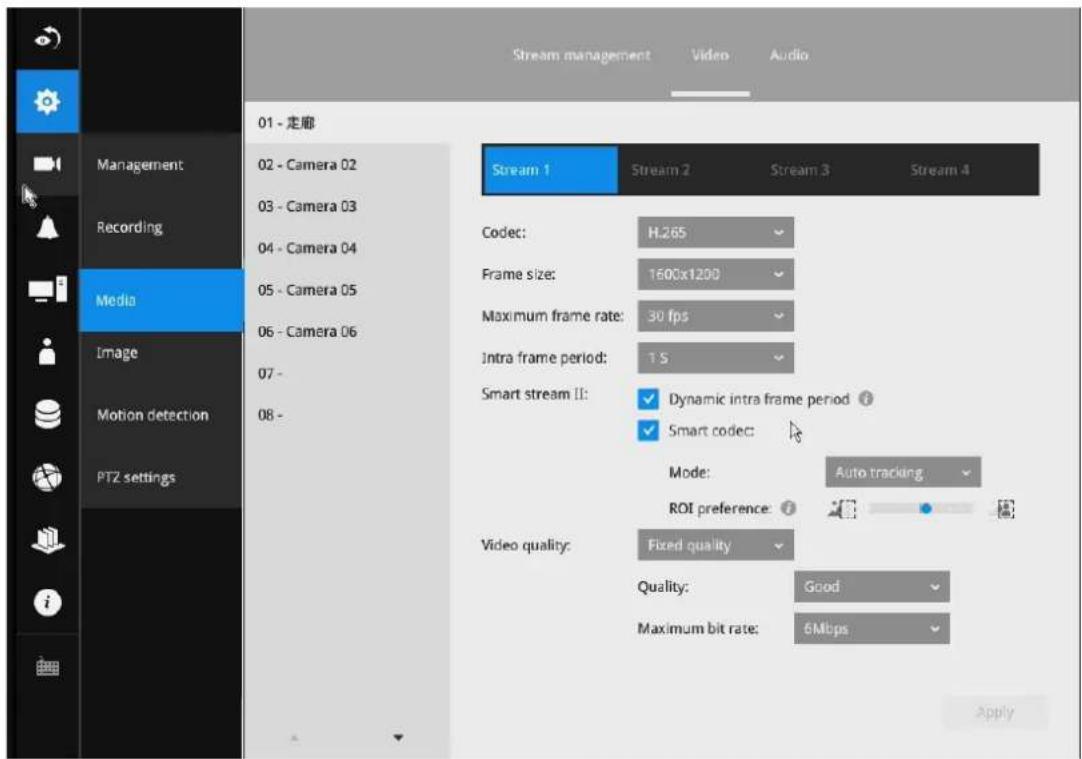Open the settings gear icon
Image resolution: width=1082 pixels, height=759 pixels.
click(x=47, y=101)
